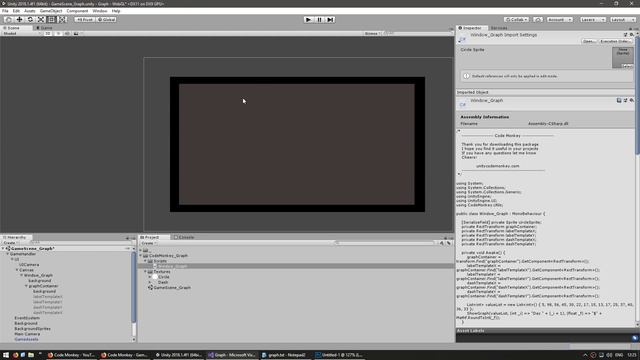This screenshot has height=360, width=640.
Task: Open the Assets menu
Action: 29,11
